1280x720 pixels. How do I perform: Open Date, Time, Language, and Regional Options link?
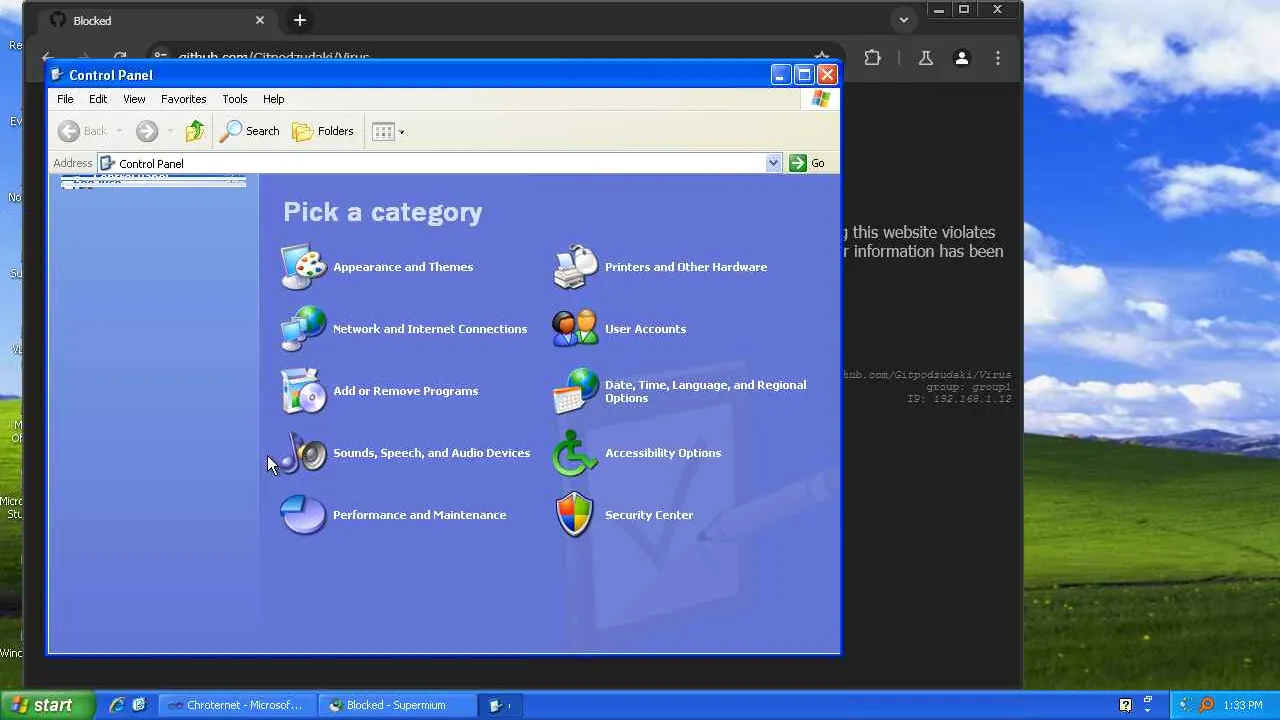[706, 391]
